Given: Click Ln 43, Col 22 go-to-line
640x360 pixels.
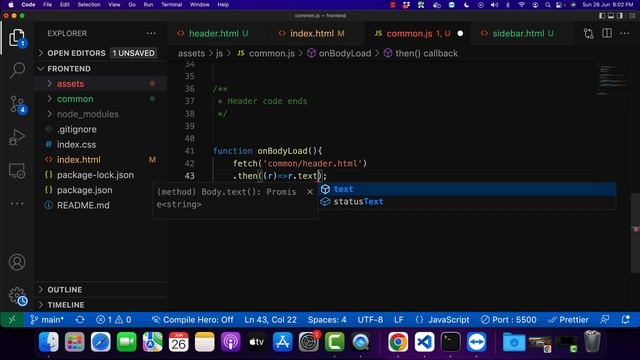Looking at the screenshot, I should pos(271,320).
